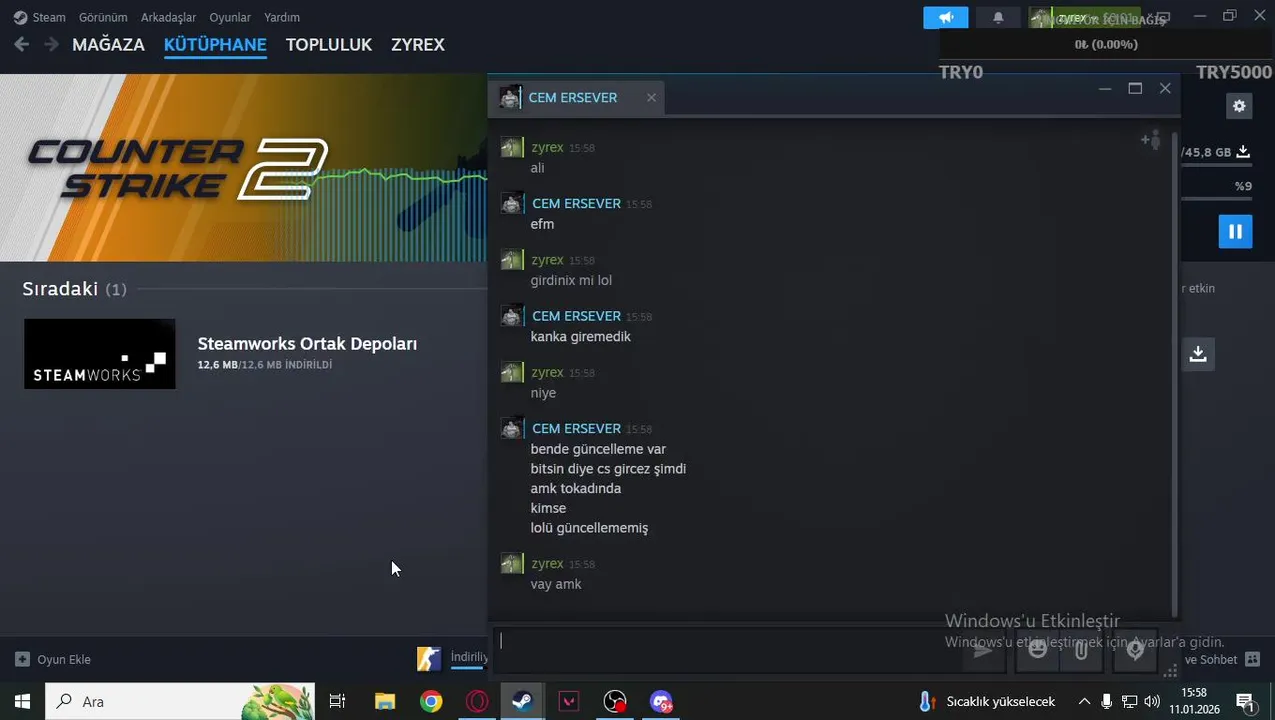Invite a friend with the add-person chat icon

coord(1151,140)
